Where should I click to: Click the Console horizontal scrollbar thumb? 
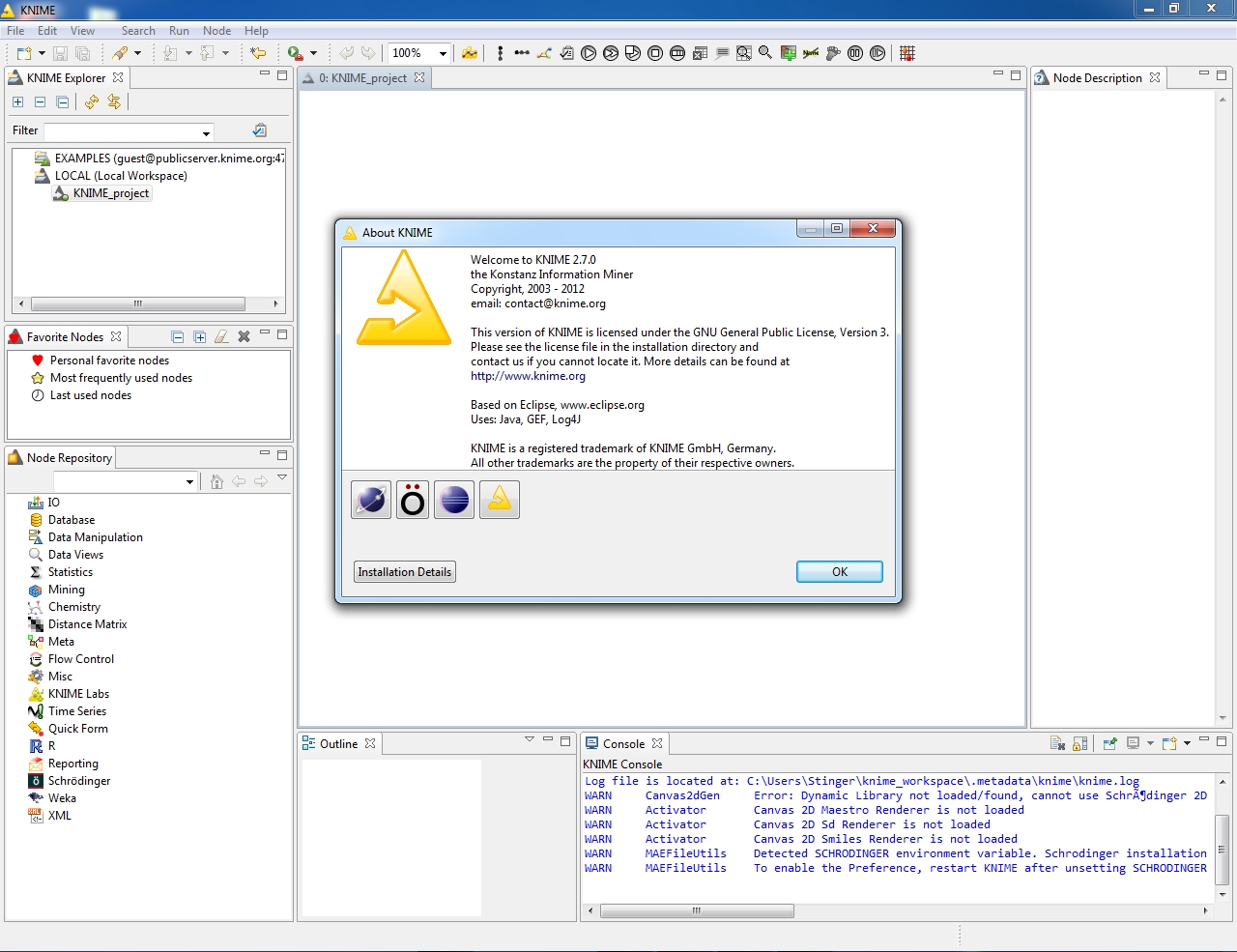tap(697, 910)
